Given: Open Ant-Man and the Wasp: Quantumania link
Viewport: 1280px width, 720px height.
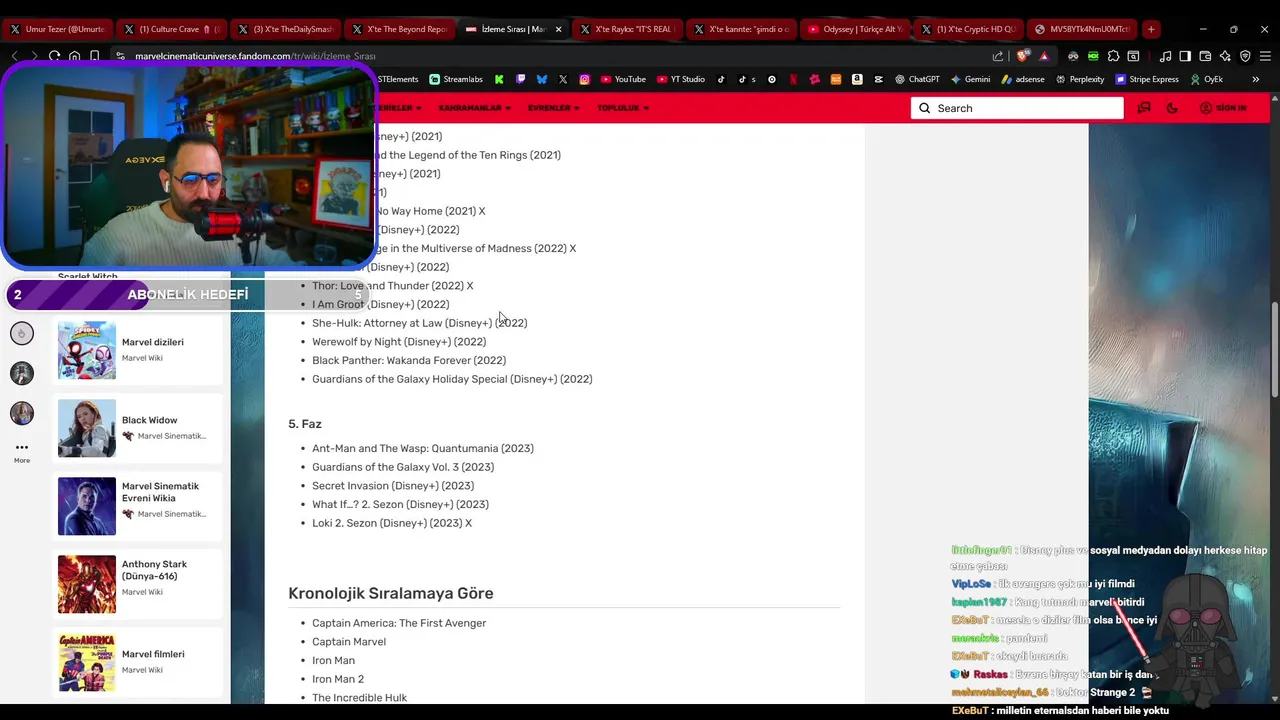Looking at the screenshot, I should (423, 449).
